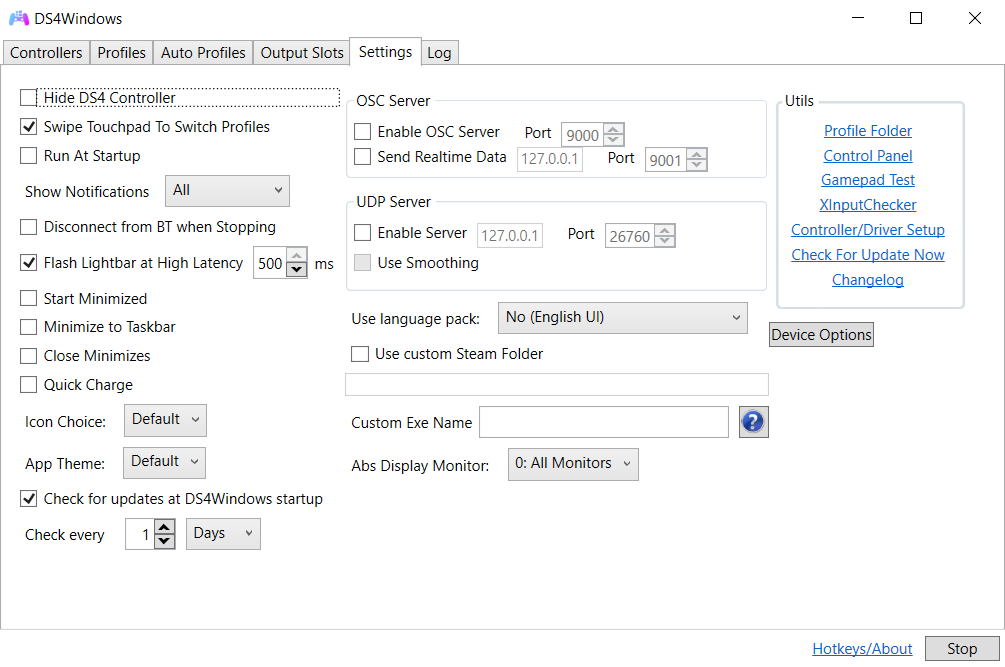Screen dimensions: 1005x667
Task: Select the Settings tab
Action: point(385,52)
